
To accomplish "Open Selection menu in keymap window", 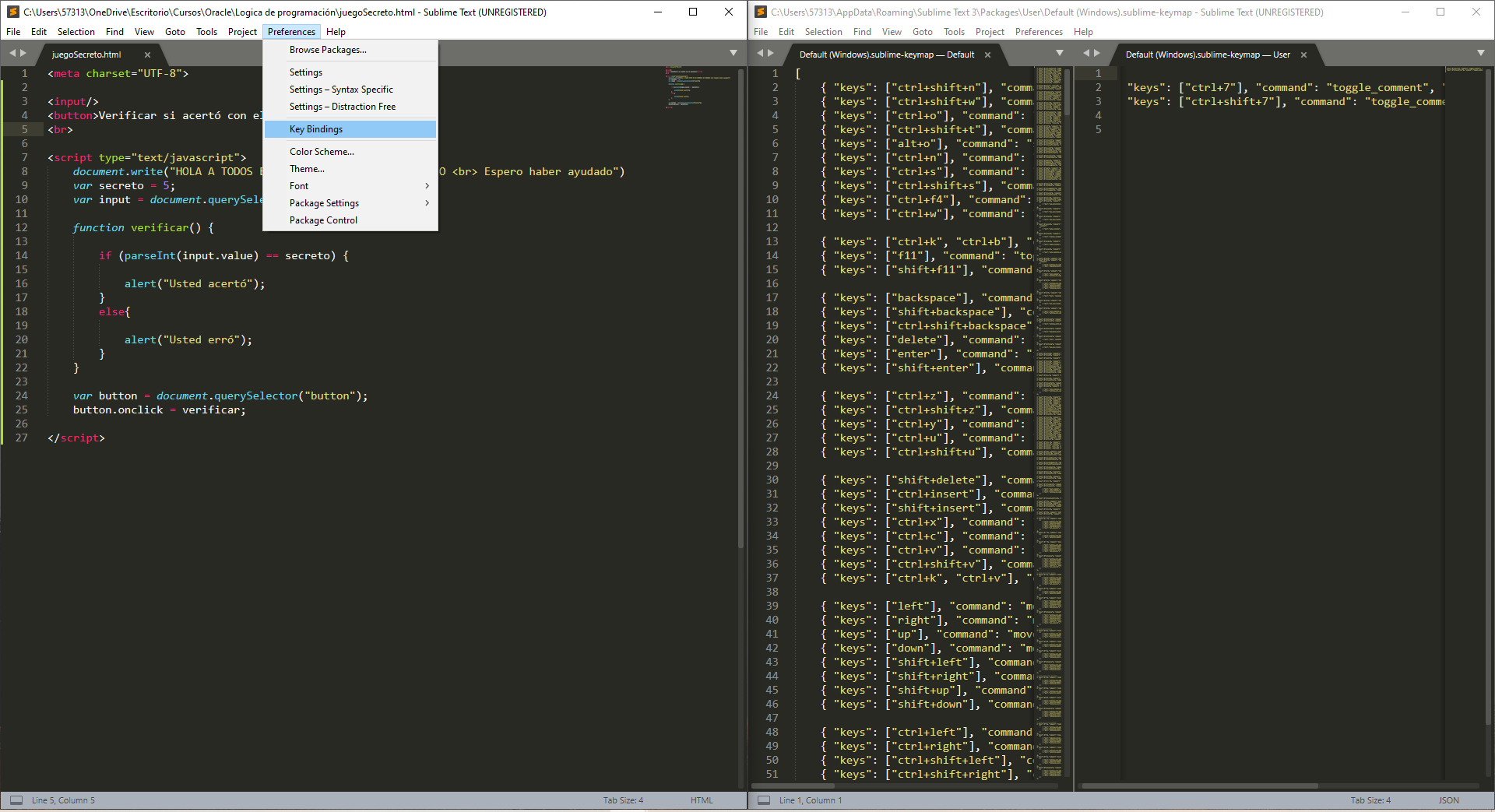I will (x=823, y=32).
